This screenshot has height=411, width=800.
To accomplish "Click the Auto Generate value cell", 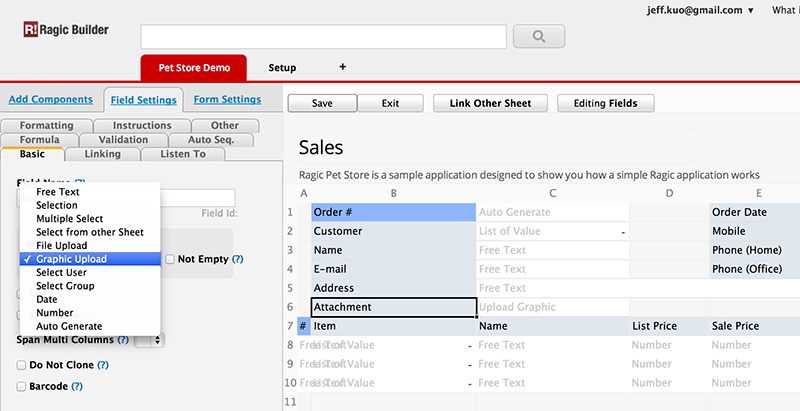I will 553,212.
